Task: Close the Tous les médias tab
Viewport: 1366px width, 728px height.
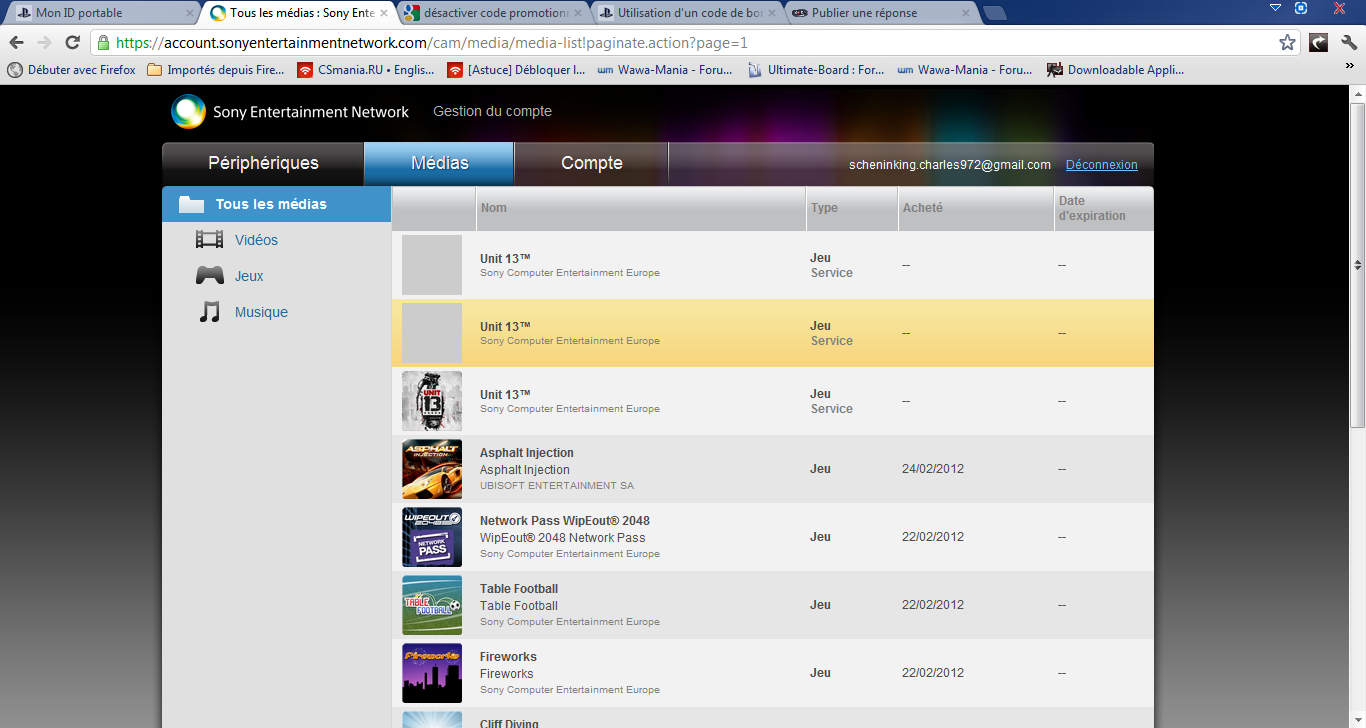Action: pyautogui.click(x=384, y=14)
